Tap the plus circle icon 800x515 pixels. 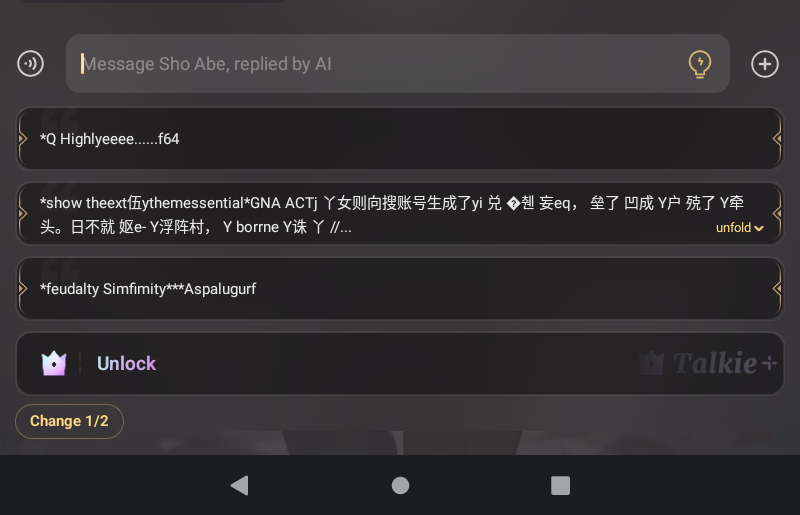(764, 64)
